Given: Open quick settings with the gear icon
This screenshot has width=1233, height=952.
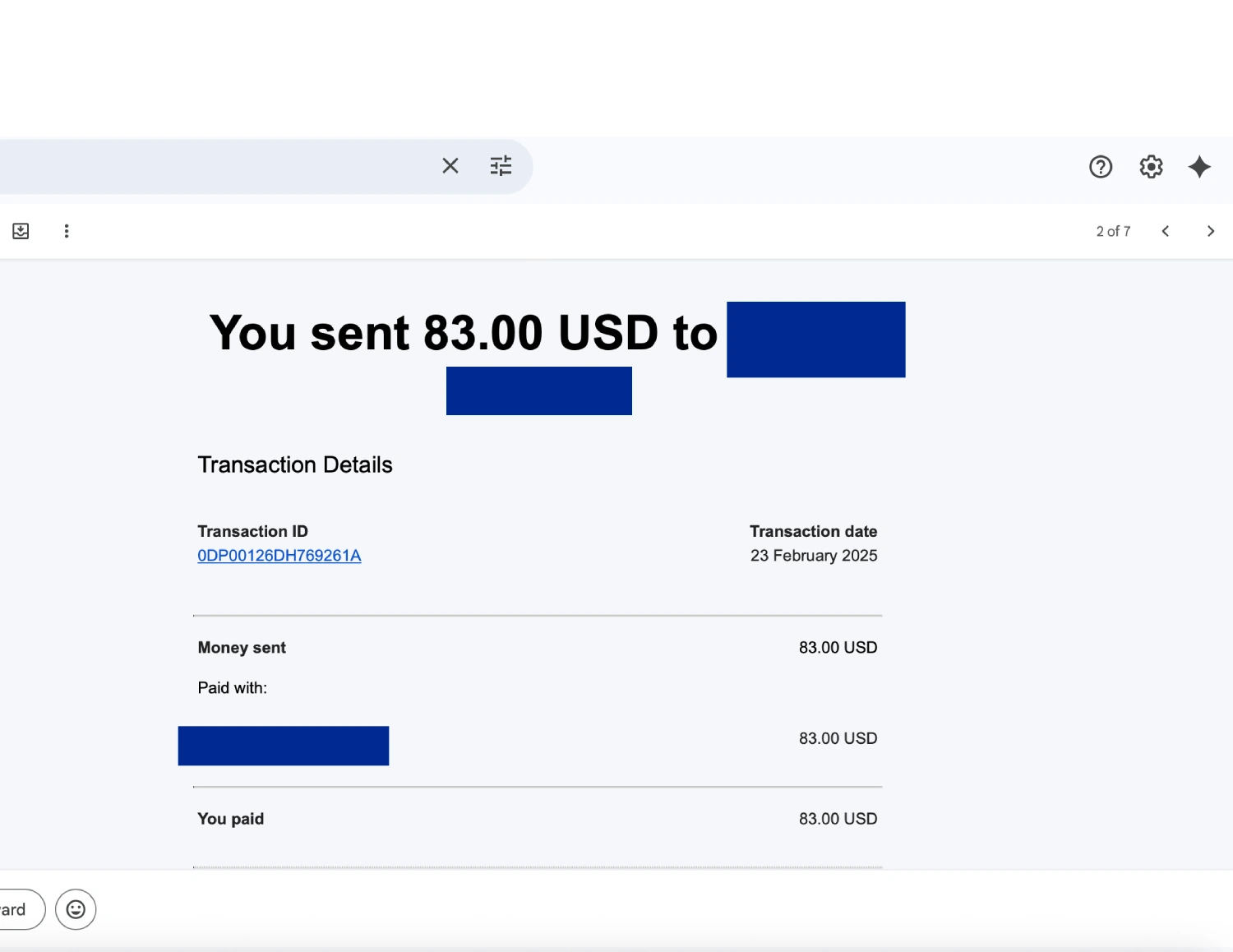Looking at the screenshot, I should [x=1151, y=167].
